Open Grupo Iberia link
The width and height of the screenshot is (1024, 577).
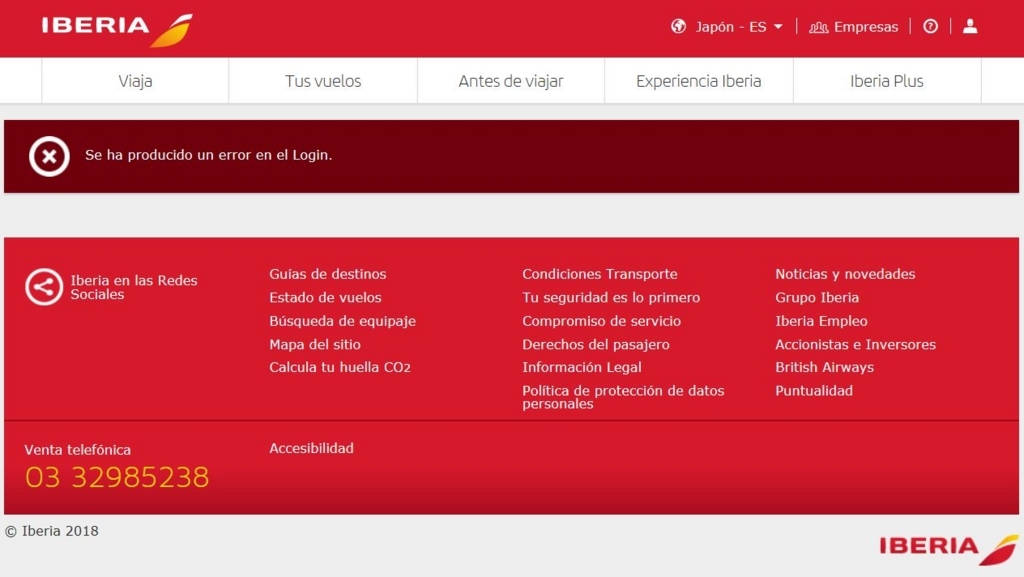click(x=817, y=298)
